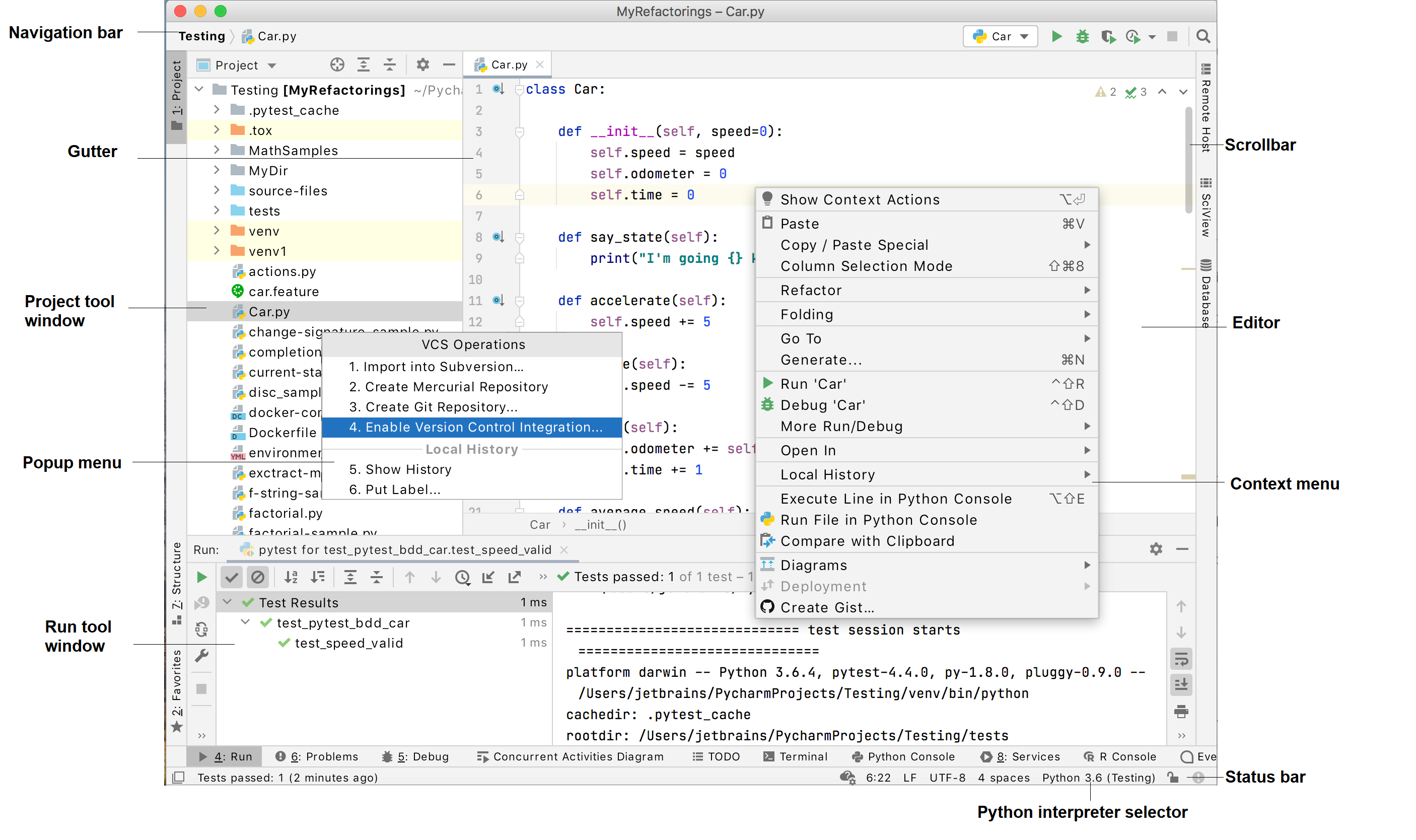Open the wrench settings in the Run window
Viewport: 1416px width, 840px height.
click(201, 656)
